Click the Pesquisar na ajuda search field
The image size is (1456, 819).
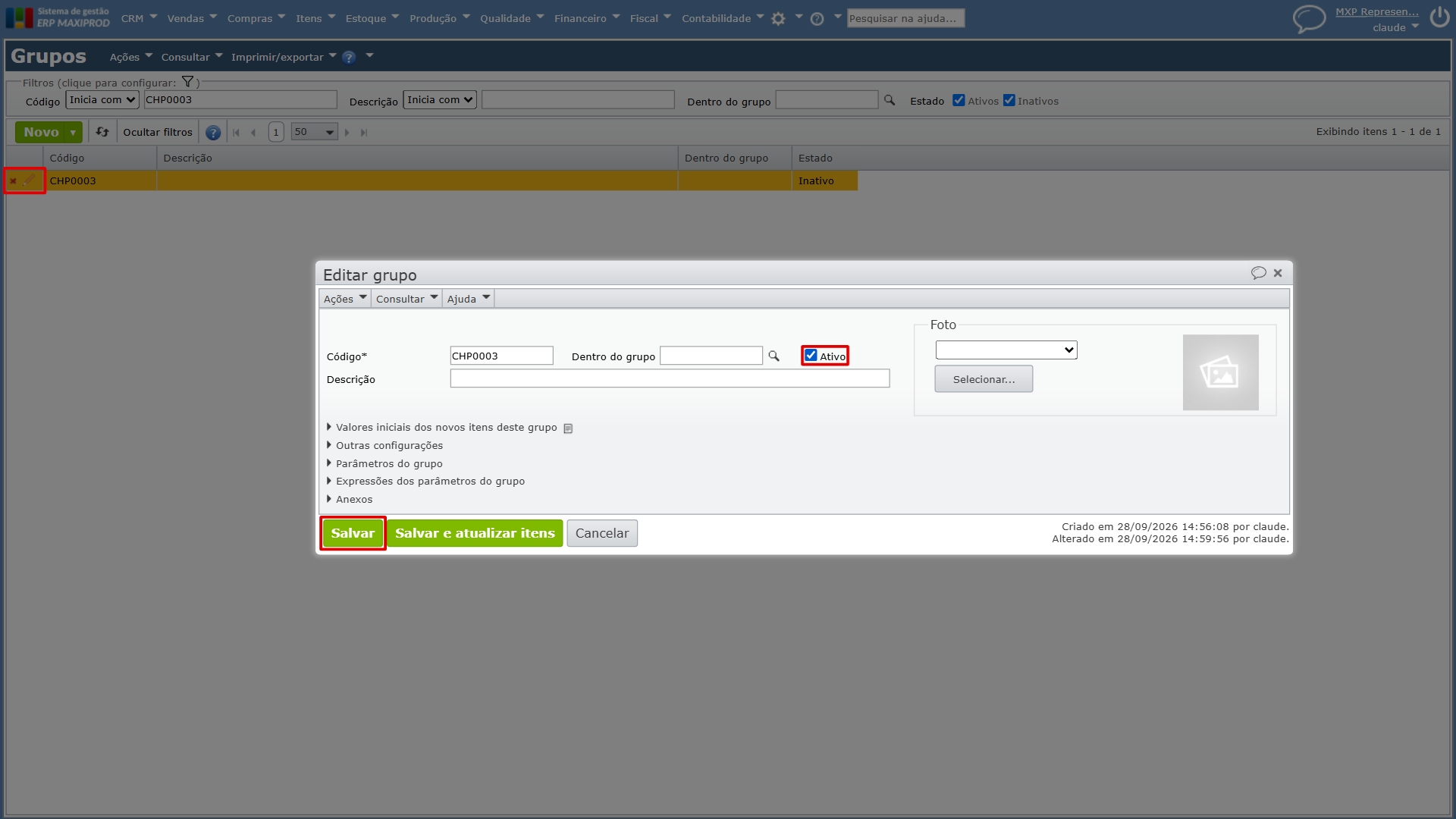point(905,18)
